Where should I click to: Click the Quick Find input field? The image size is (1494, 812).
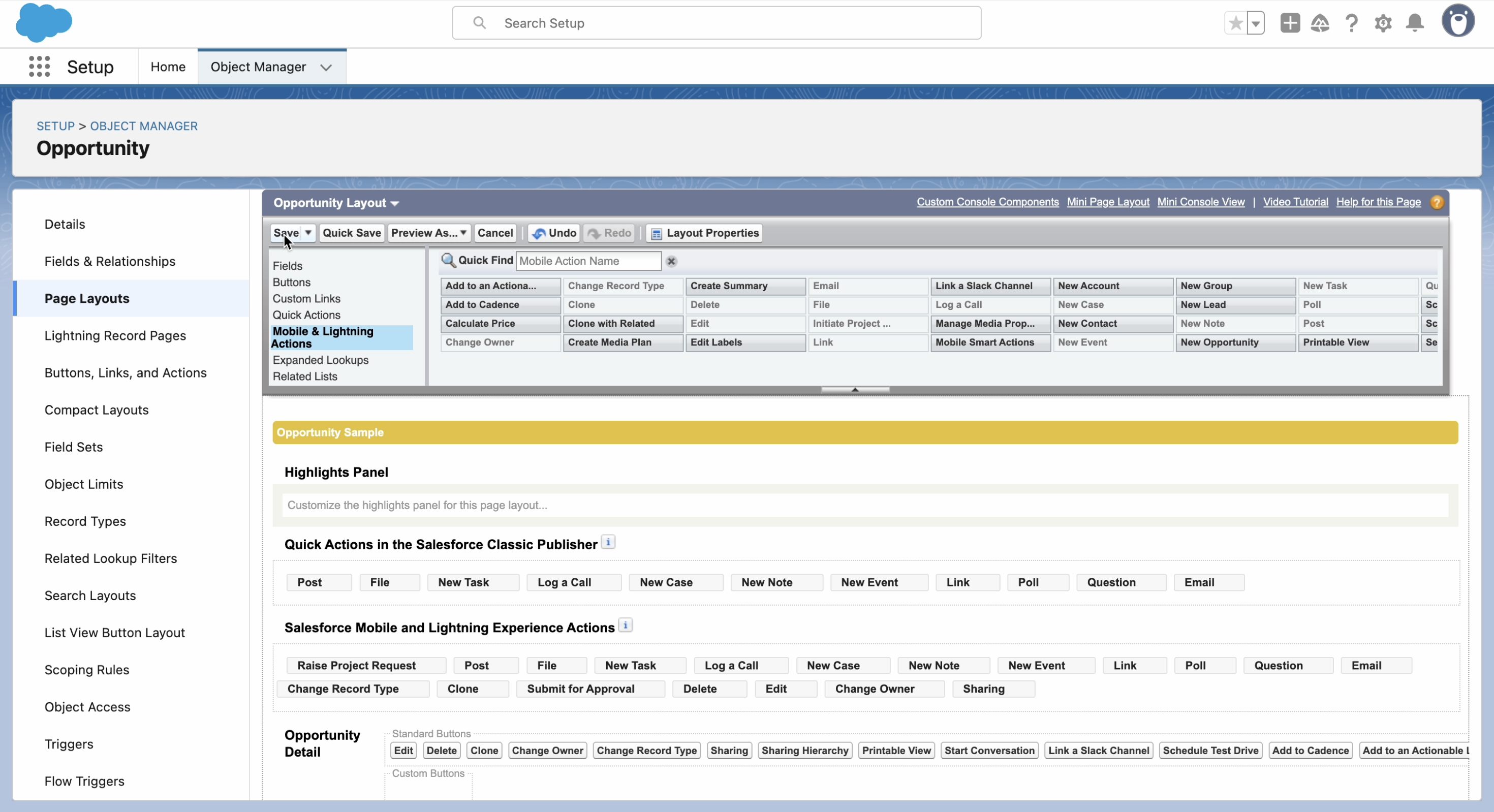click(588, 261)
